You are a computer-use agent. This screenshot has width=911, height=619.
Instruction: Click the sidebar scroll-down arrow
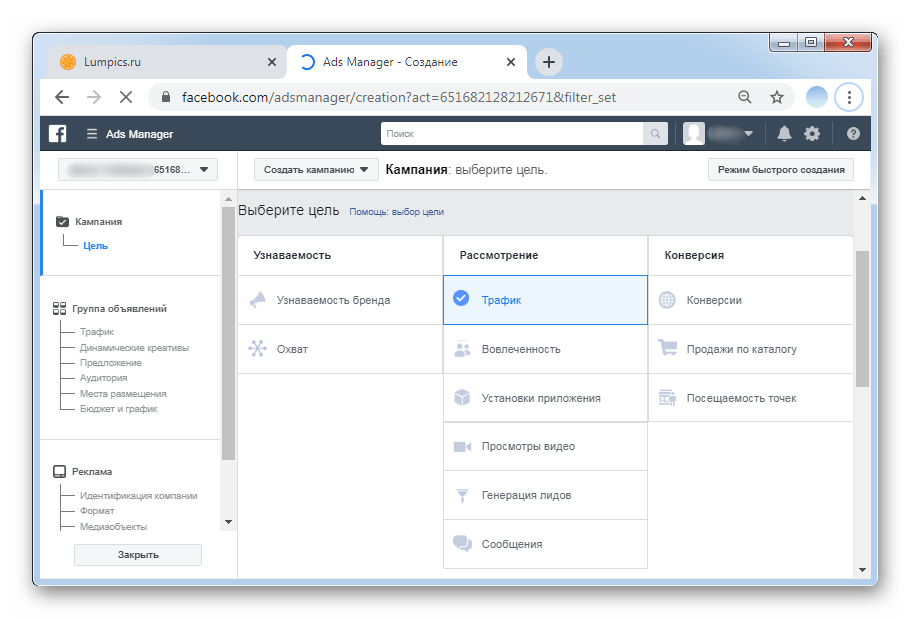(228, 522)
